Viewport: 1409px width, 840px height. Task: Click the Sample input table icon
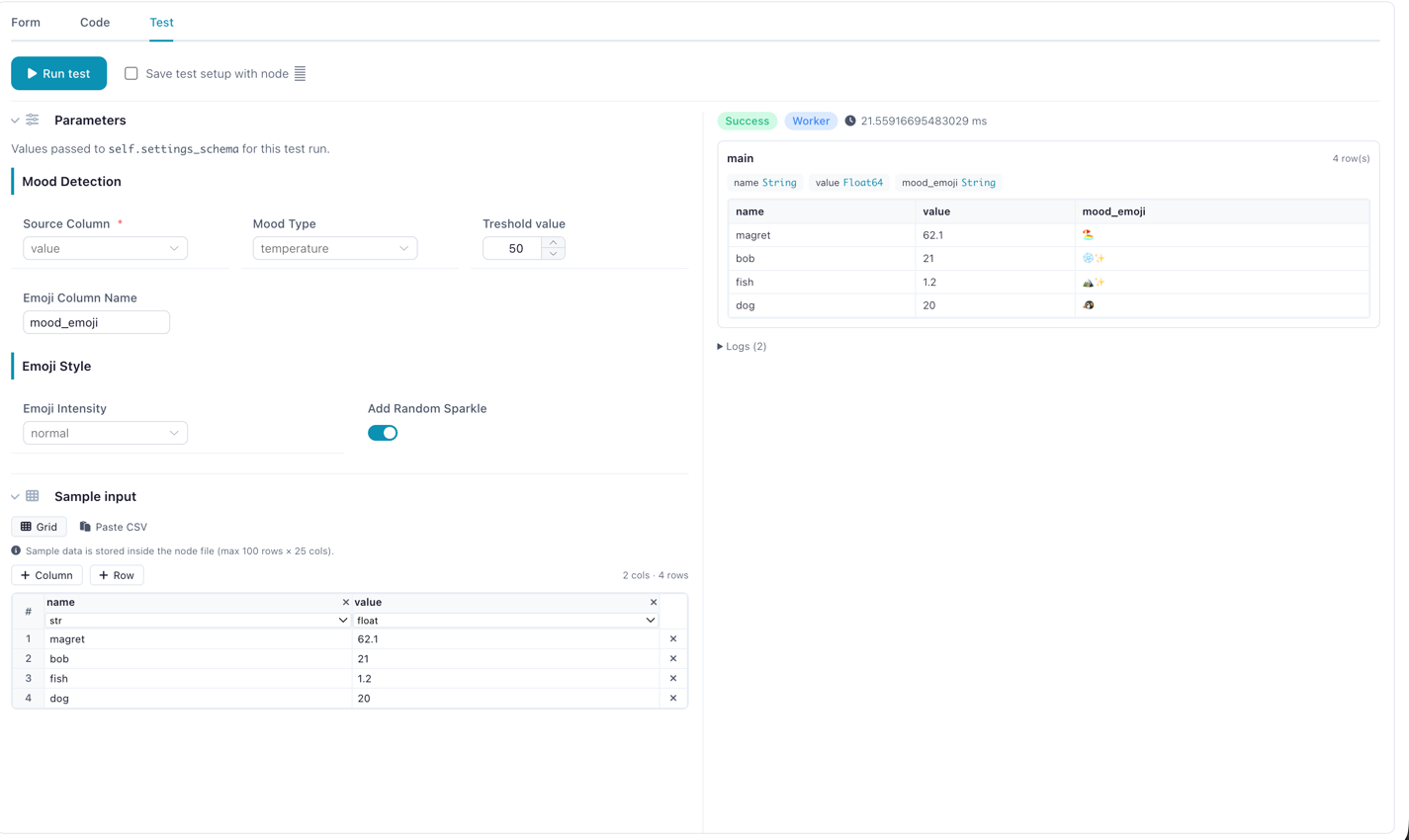point(33,496)
